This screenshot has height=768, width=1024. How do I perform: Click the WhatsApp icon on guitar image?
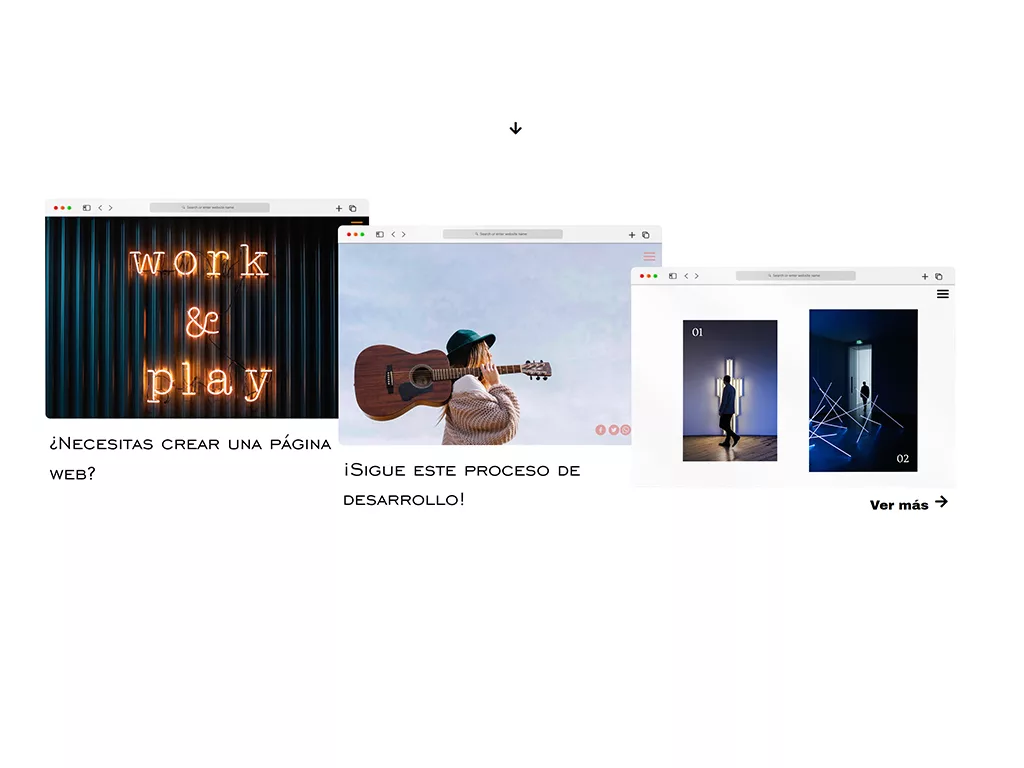click(x=626, y=430)
